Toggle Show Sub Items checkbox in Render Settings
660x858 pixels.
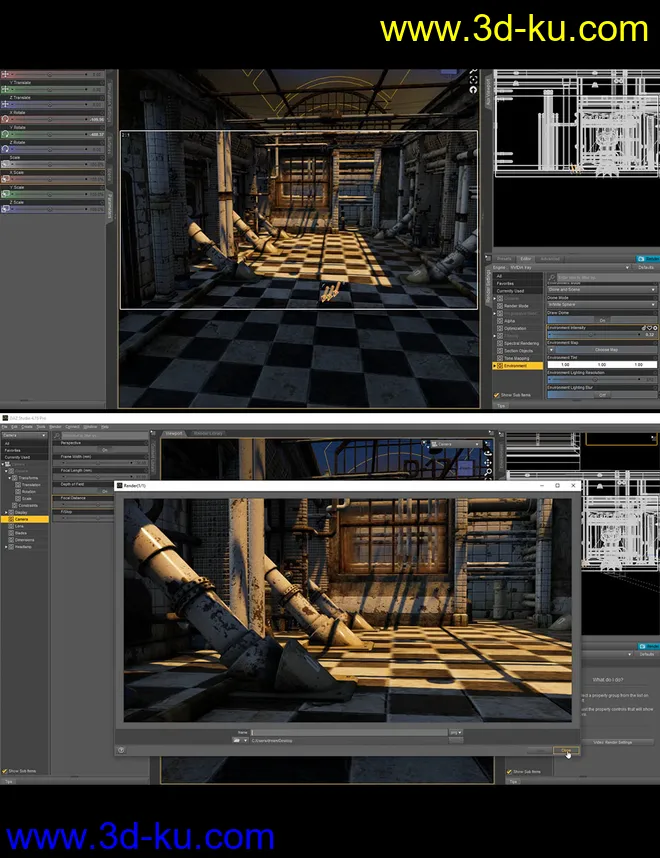tap(497, 395)
